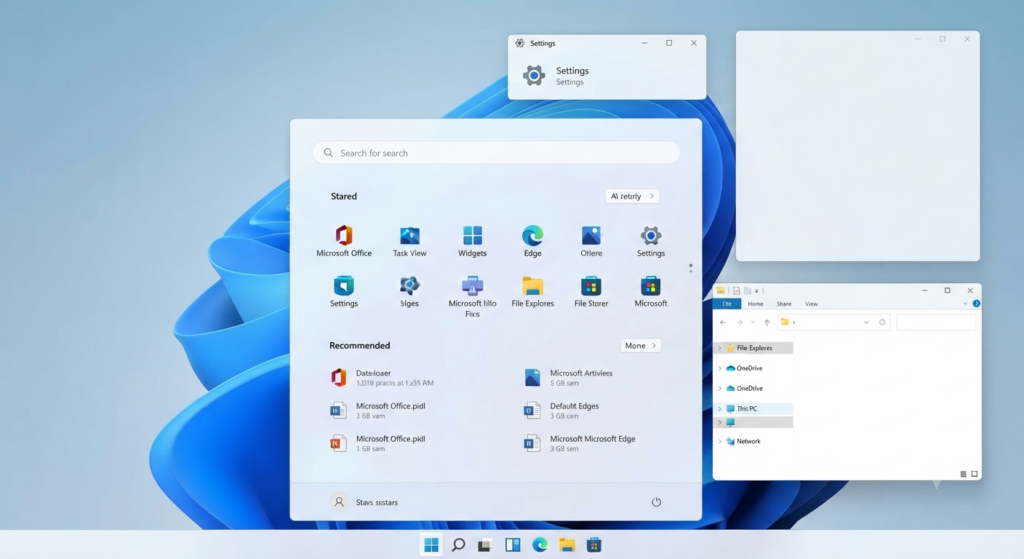
Task: Expand the This PC tree node
Action: point(720,409)
